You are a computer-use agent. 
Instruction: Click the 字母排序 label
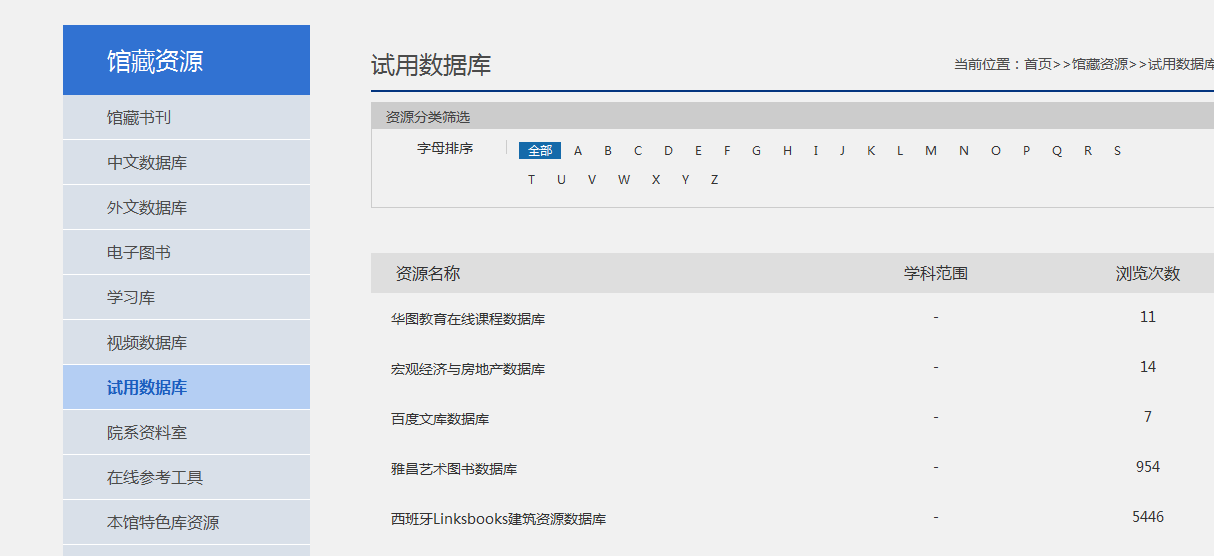445,148
